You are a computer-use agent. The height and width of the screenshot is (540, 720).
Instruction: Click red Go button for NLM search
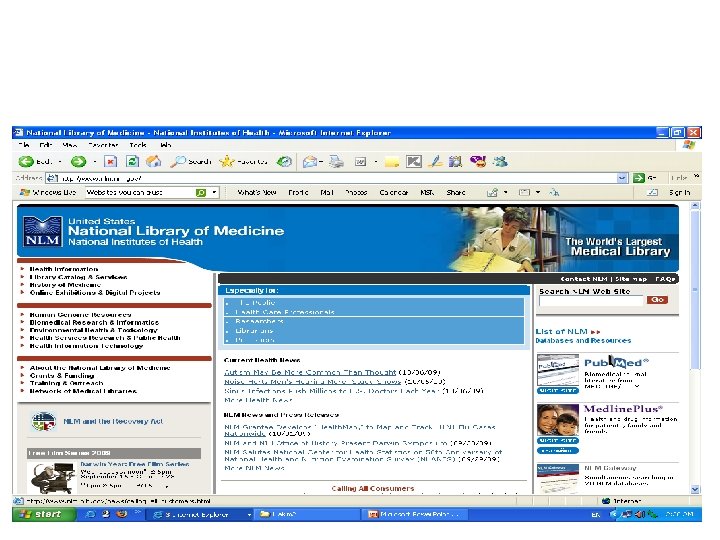click(657, 300)
